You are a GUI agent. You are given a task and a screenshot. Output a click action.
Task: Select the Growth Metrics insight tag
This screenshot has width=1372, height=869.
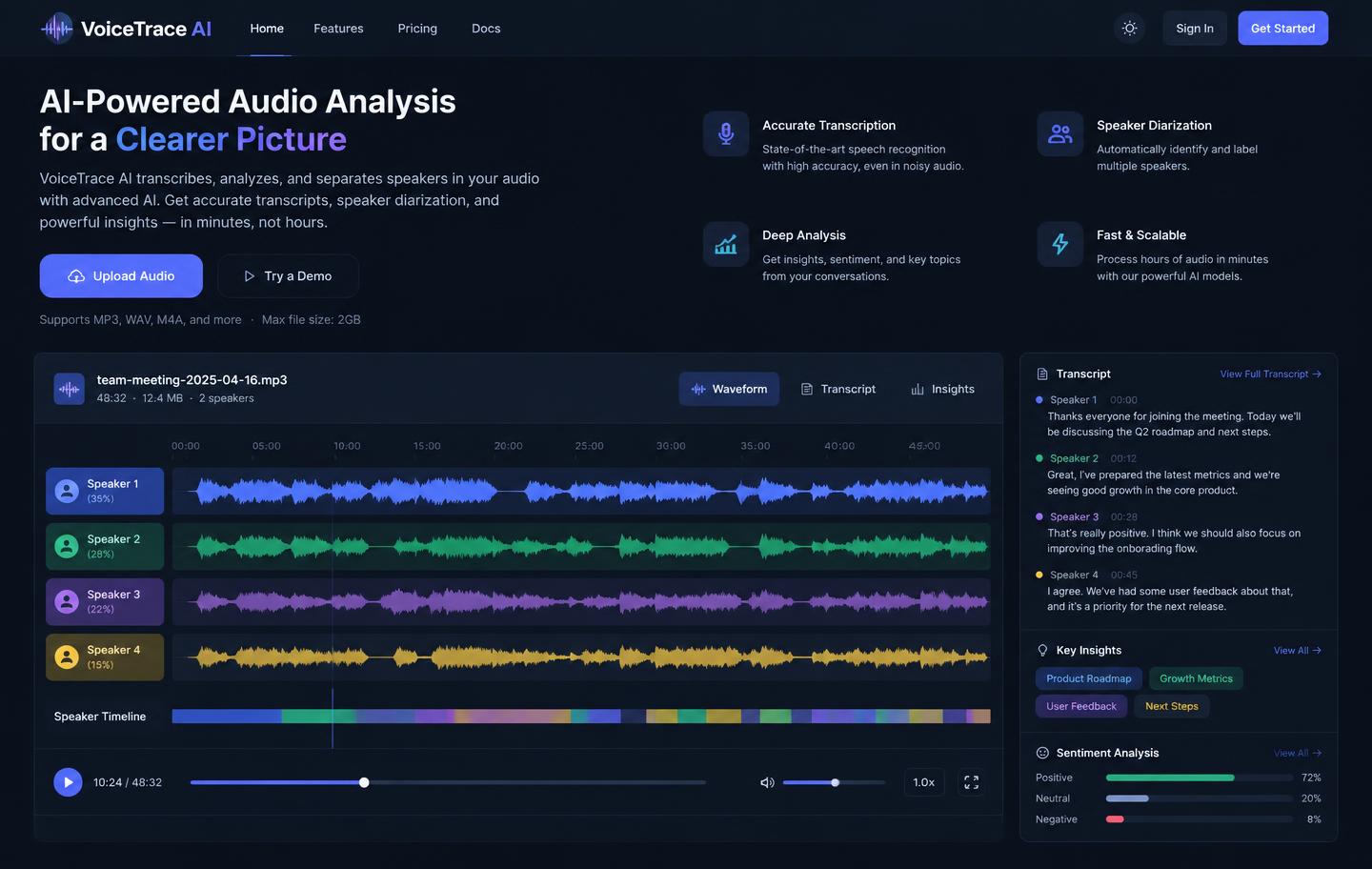(x=1196, y=678)
